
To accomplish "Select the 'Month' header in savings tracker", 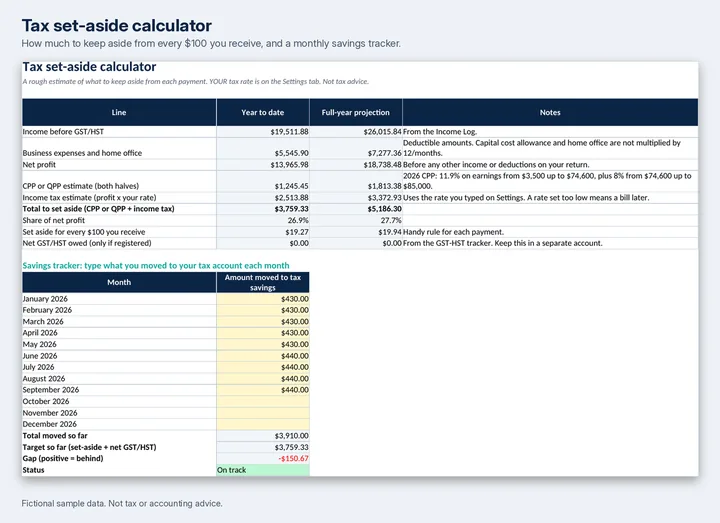I will (x=119, y=282).
